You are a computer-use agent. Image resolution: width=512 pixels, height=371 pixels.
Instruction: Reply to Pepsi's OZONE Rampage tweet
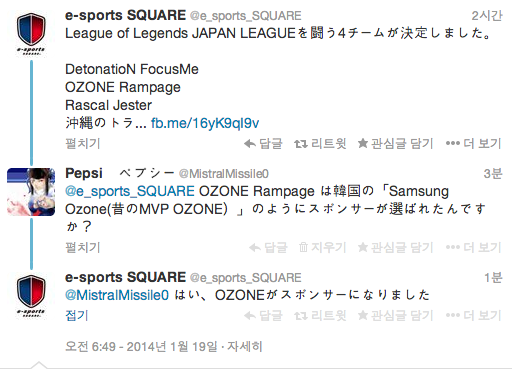coord(268,248)
